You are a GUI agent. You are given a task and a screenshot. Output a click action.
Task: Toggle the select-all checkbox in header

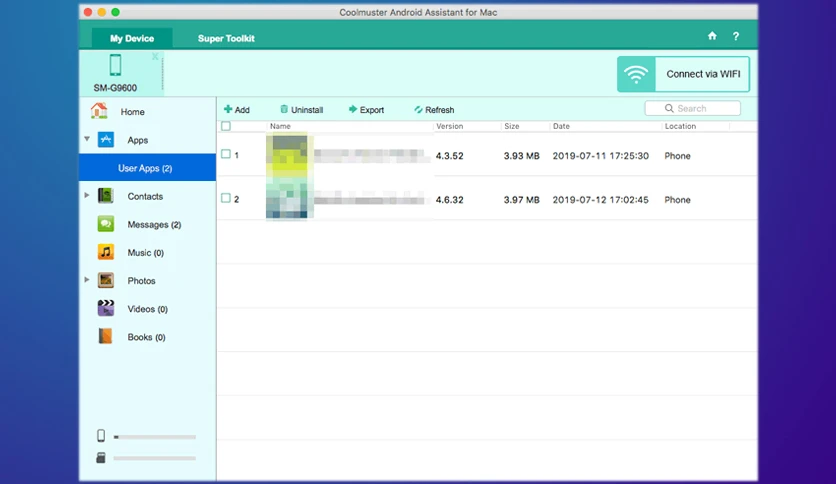(x=226, y=126)
